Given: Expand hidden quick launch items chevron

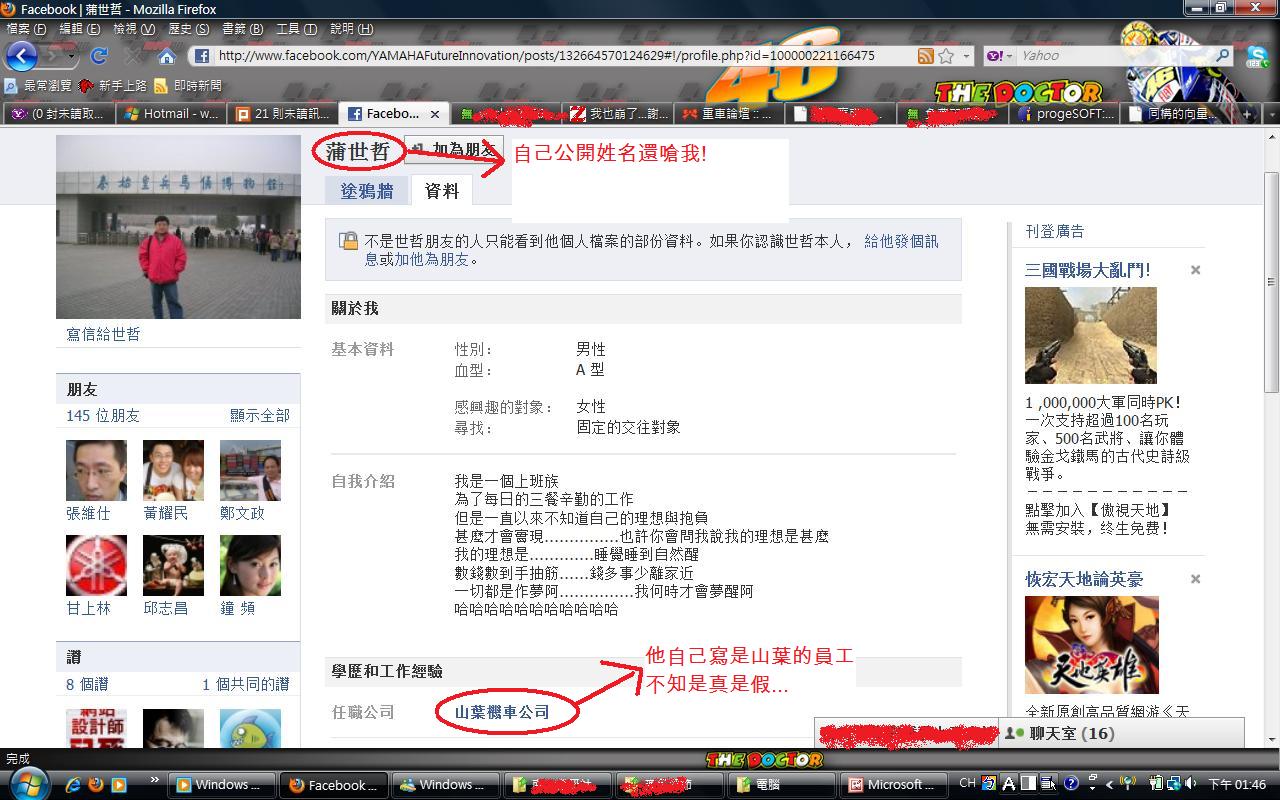Looking at the screenshot, I should (155, 779).
